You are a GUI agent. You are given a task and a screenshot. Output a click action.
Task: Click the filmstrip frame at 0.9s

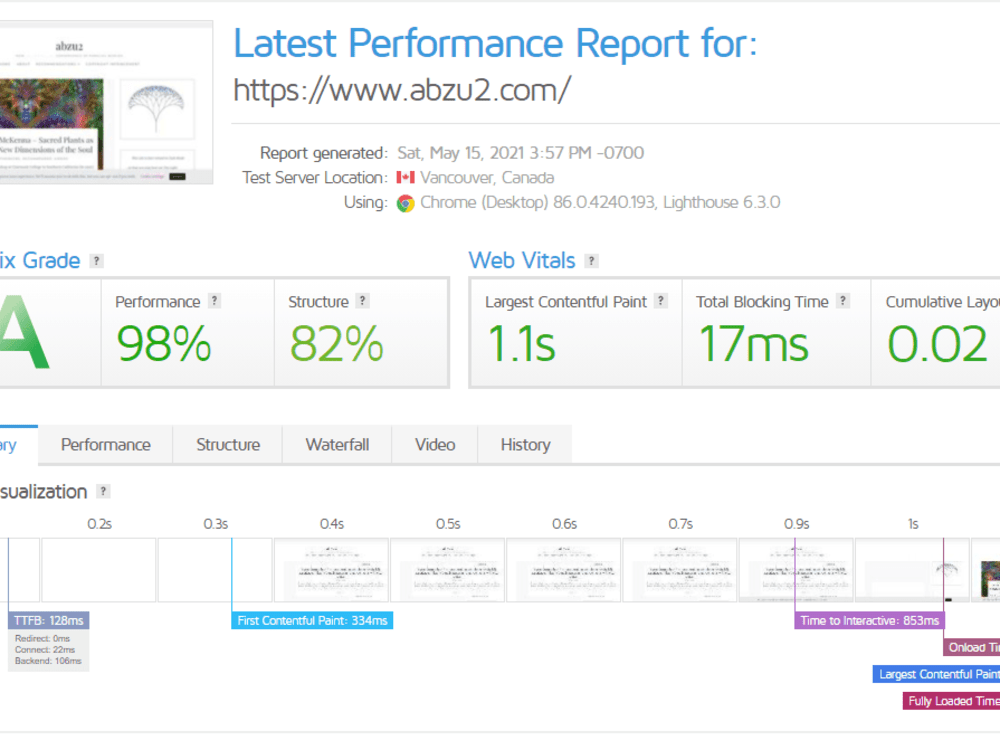[x=796, y=570]
